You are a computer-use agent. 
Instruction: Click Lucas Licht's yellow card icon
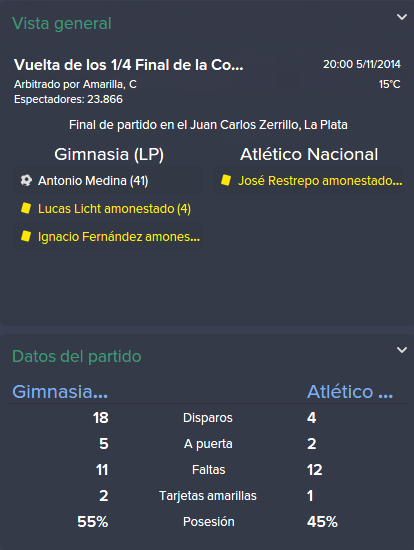pos(26,208)
